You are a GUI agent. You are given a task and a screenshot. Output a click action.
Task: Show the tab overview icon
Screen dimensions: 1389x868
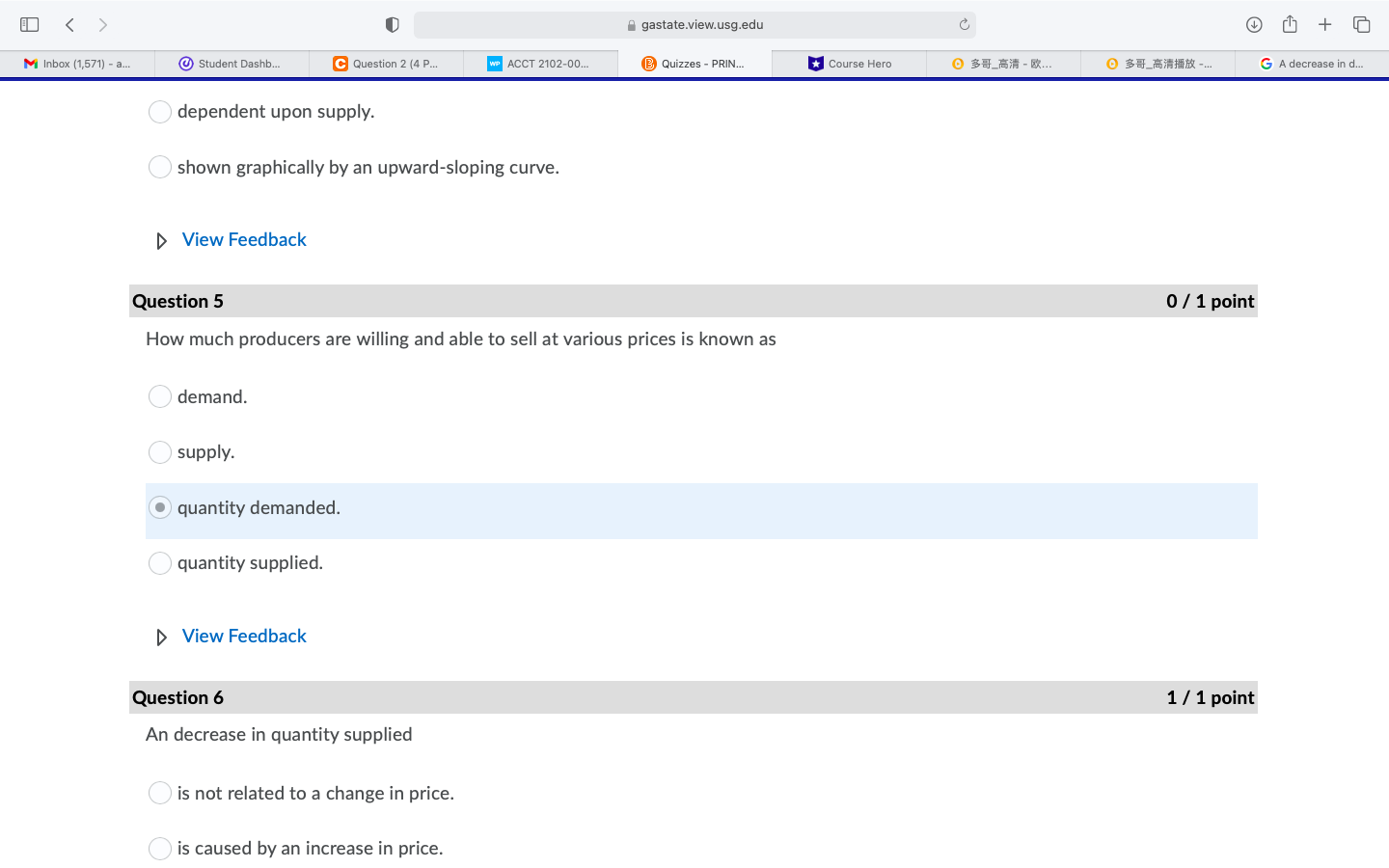pyautogui.click(x=1361, y=24)
